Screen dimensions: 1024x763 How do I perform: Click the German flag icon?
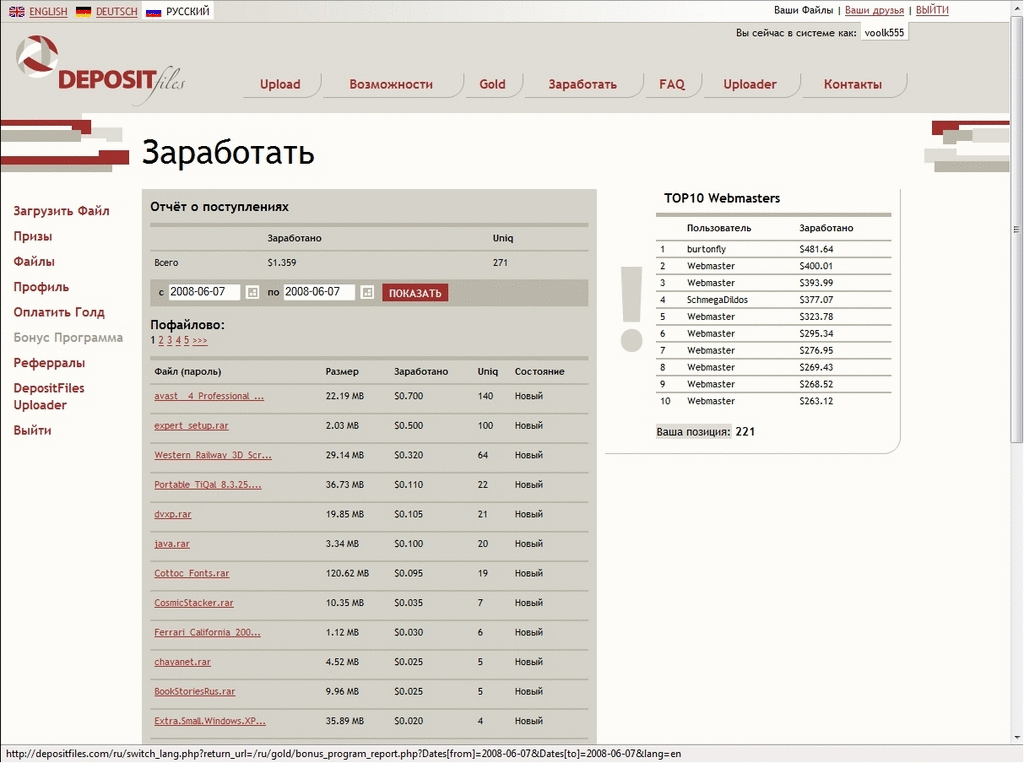[x=84, y=12]
